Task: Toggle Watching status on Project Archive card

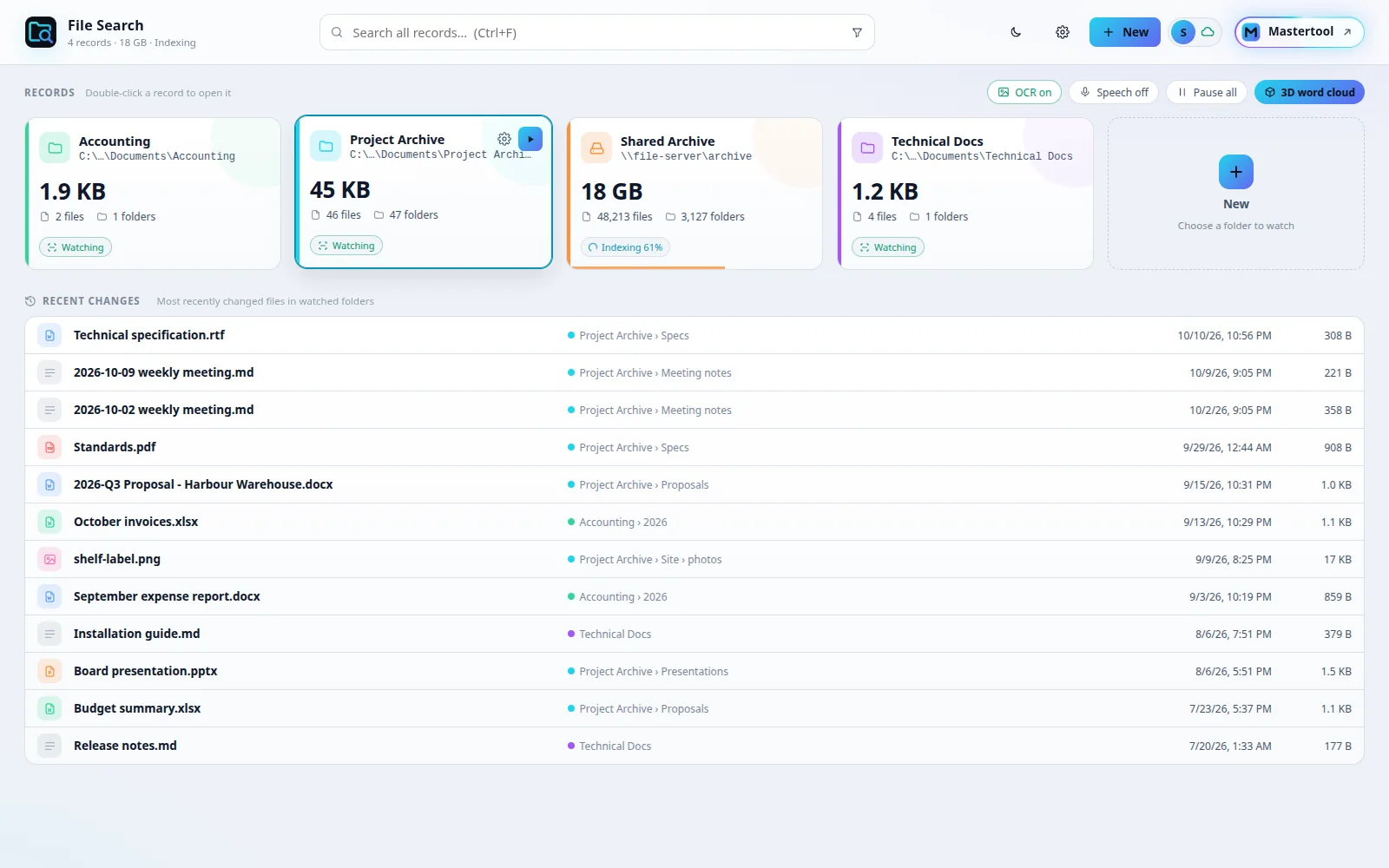Action: click(x=346, y=246)
